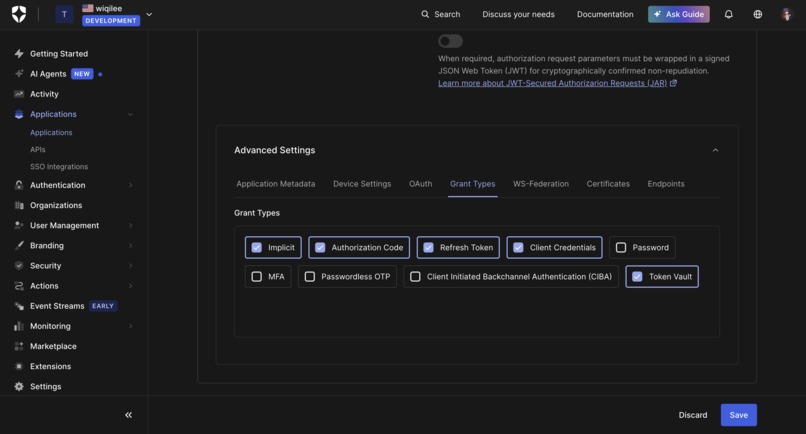806x434 pixels.
Task: Collapse the Advanced Settings section
Action: coord(715,150)
